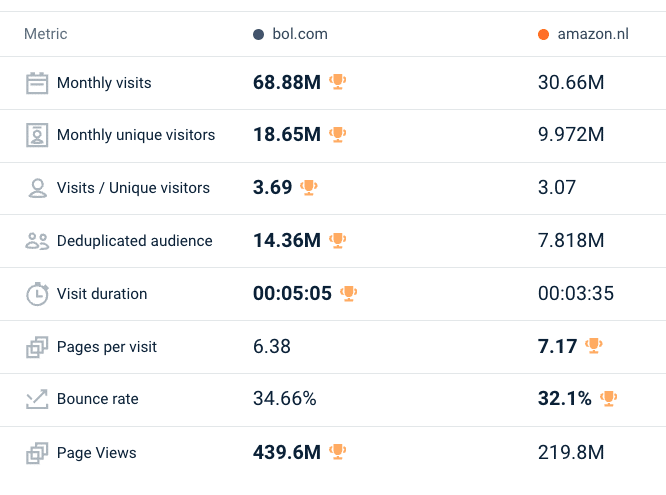Click the trophy beside 00:05:05 visit duration
666x495 pixels.
tap(348, 293)
